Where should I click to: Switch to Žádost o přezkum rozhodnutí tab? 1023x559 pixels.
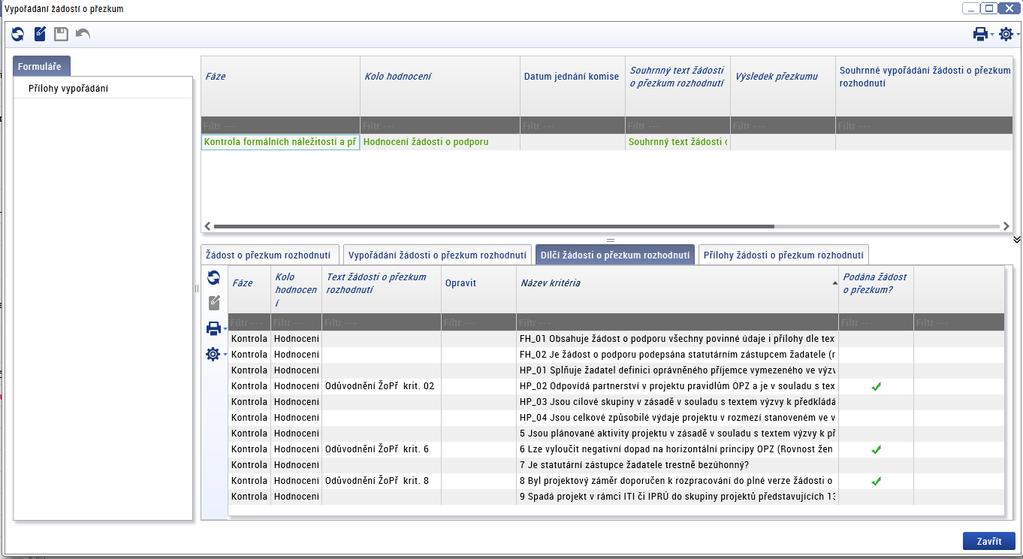tap(269, 255)
